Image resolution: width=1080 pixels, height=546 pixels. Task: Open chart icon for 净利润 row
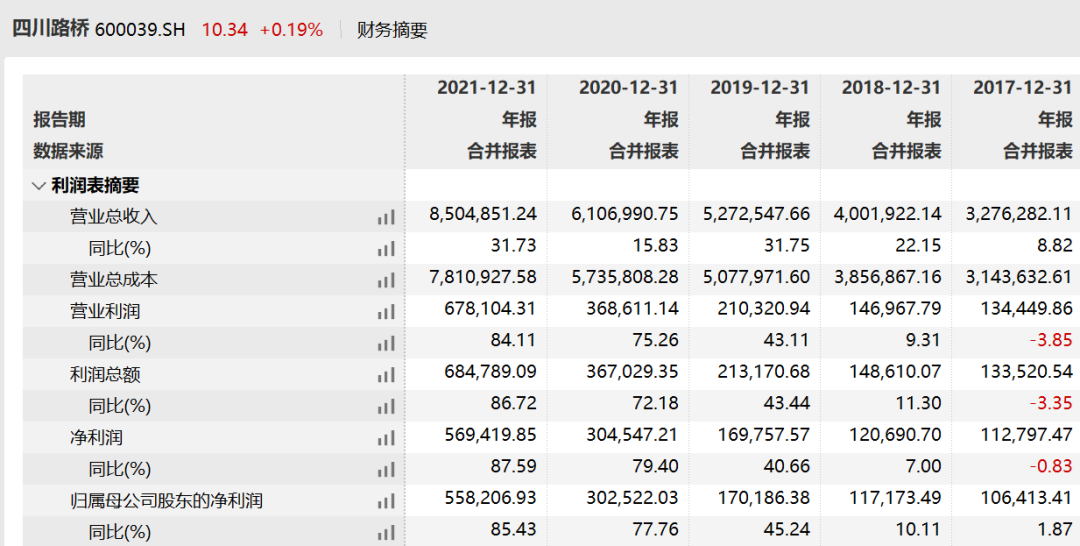(x=386, y=438)
